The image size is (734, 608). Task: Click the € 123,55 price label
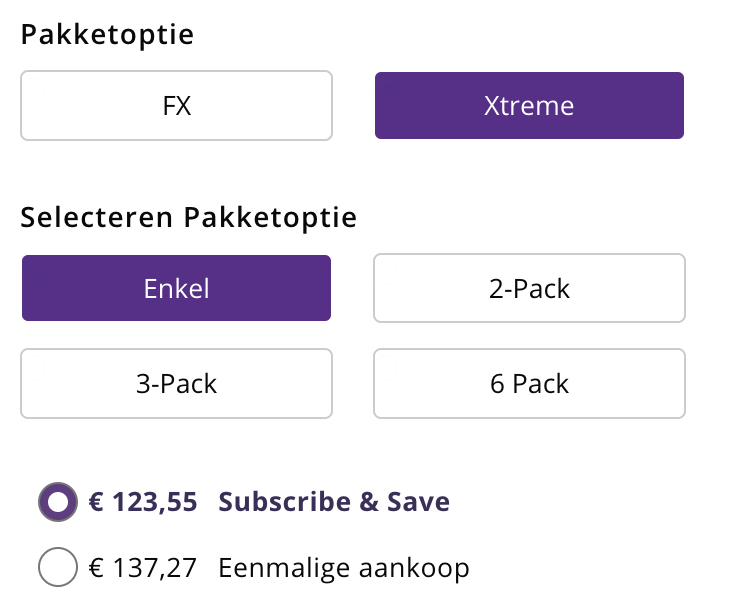tap(143, 502)
